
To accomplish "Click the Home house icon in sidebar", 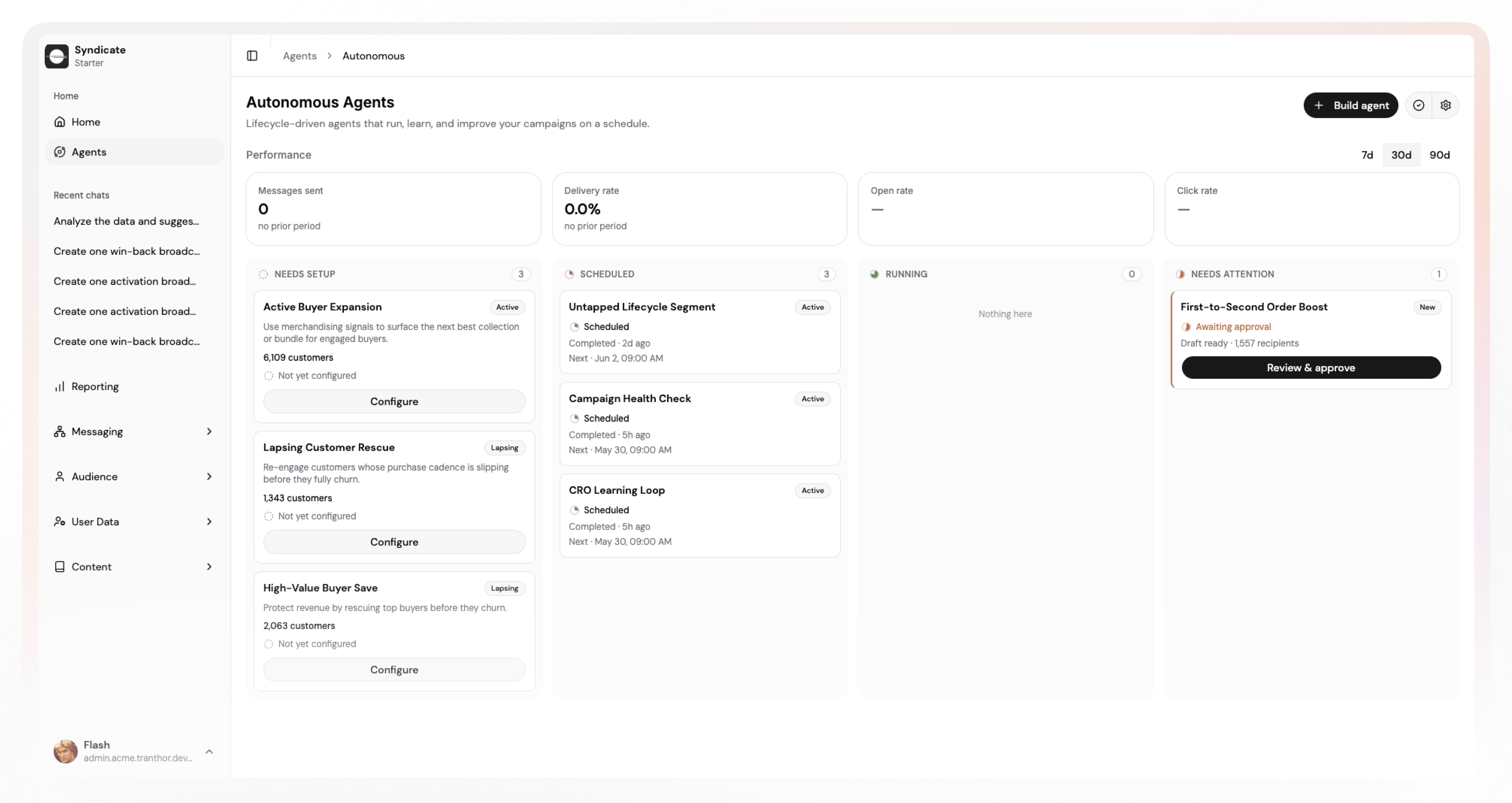I will tap(59, 121).
